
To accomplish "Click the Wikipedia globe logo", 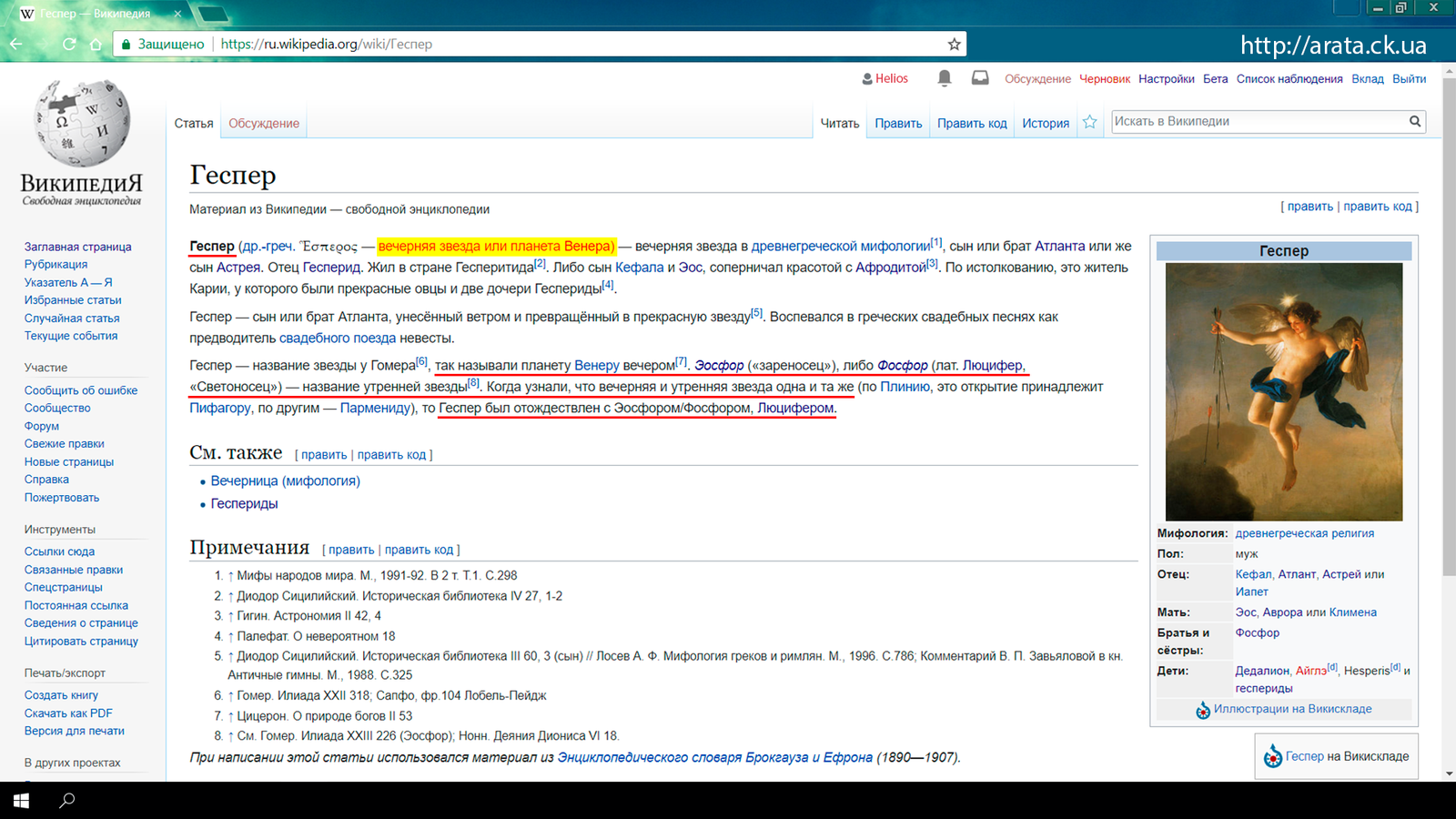I will (x=82, y=123).
